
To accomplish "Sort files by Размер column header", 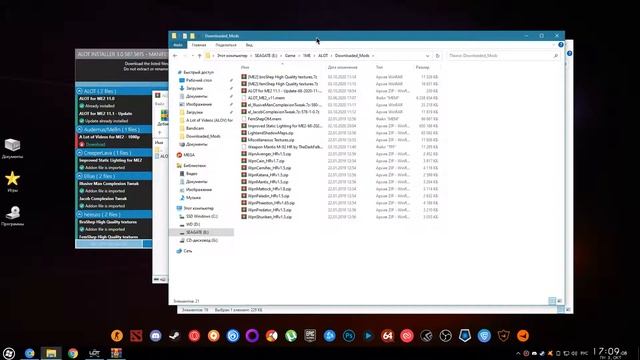I will tap(422, 67).
